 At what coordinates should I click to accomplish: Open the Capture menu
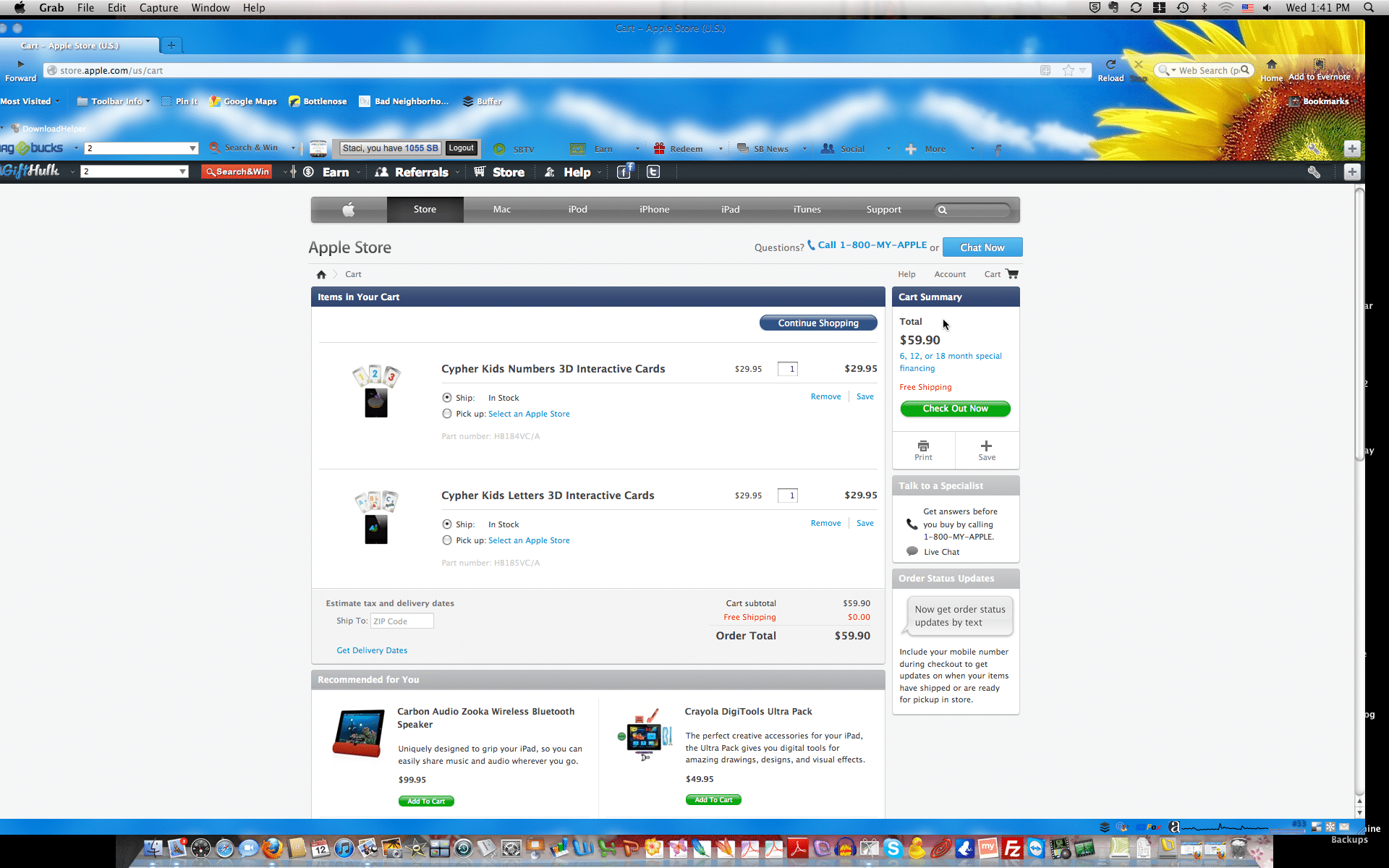[x=158, y=8]
